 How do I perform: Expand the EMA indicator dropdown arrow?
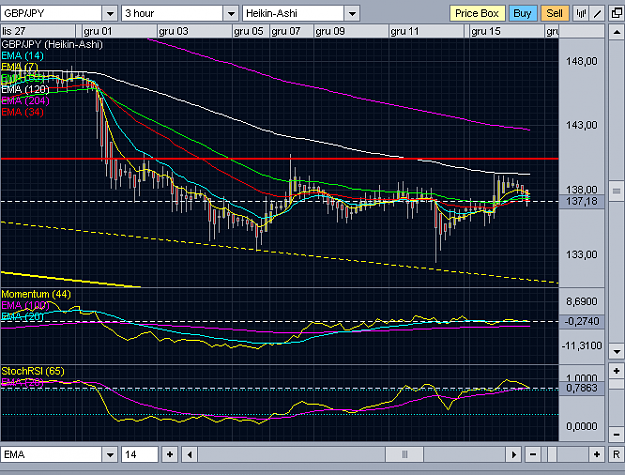tap(110, 454)
